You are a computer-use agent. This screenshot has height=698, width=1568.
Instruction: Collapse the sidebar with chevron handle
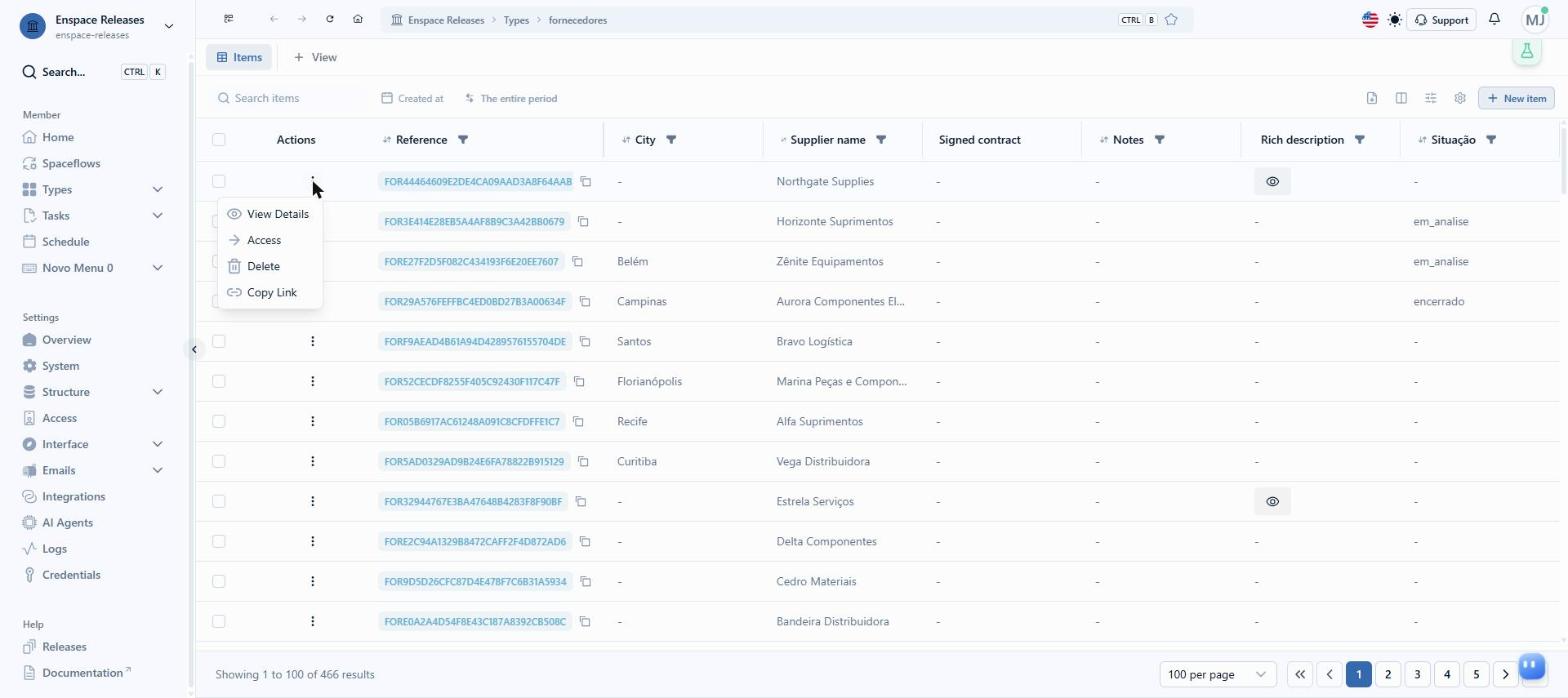coord(194,349)
